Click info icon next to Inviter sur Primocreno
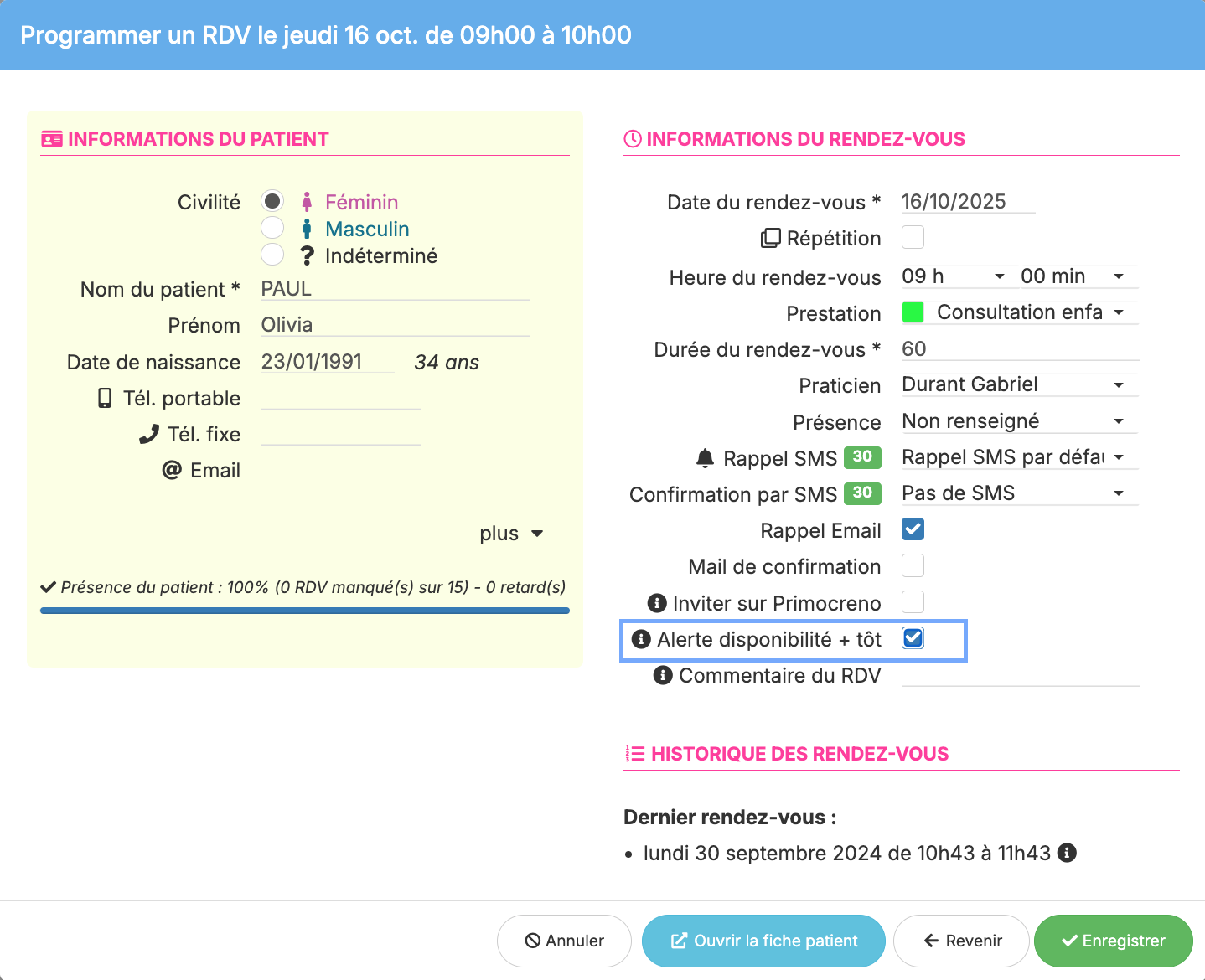This screenshot has width=1205, height=980. pyautogui.click(x=658, y=603)
